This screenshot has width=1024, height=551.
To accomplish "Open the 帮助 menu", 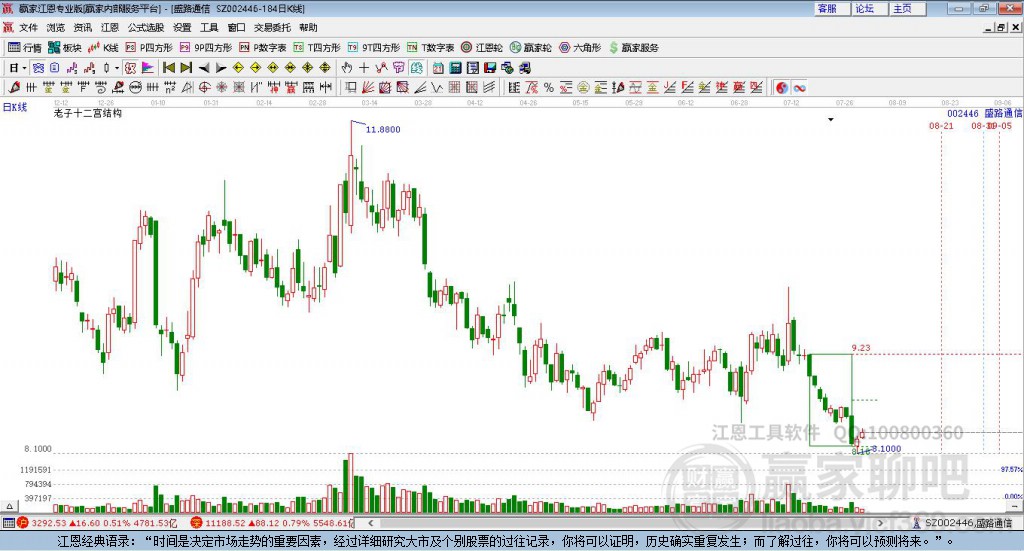I will 308,27.
